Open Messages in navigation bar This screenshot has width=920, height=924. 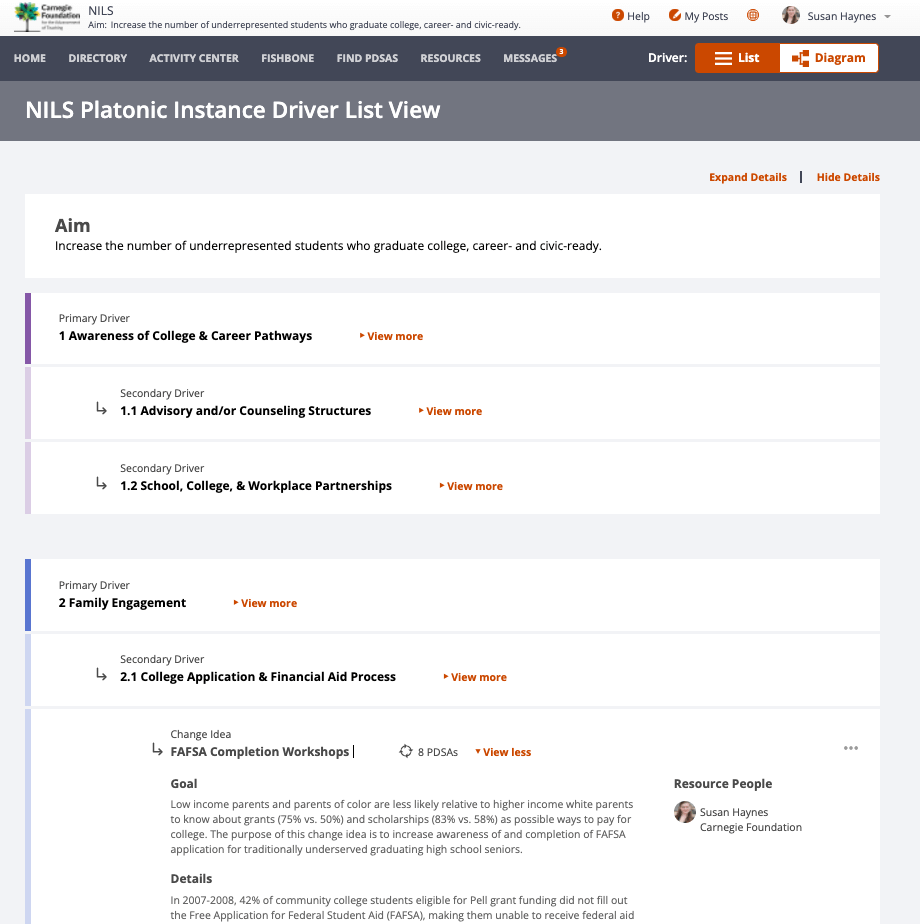530,58
